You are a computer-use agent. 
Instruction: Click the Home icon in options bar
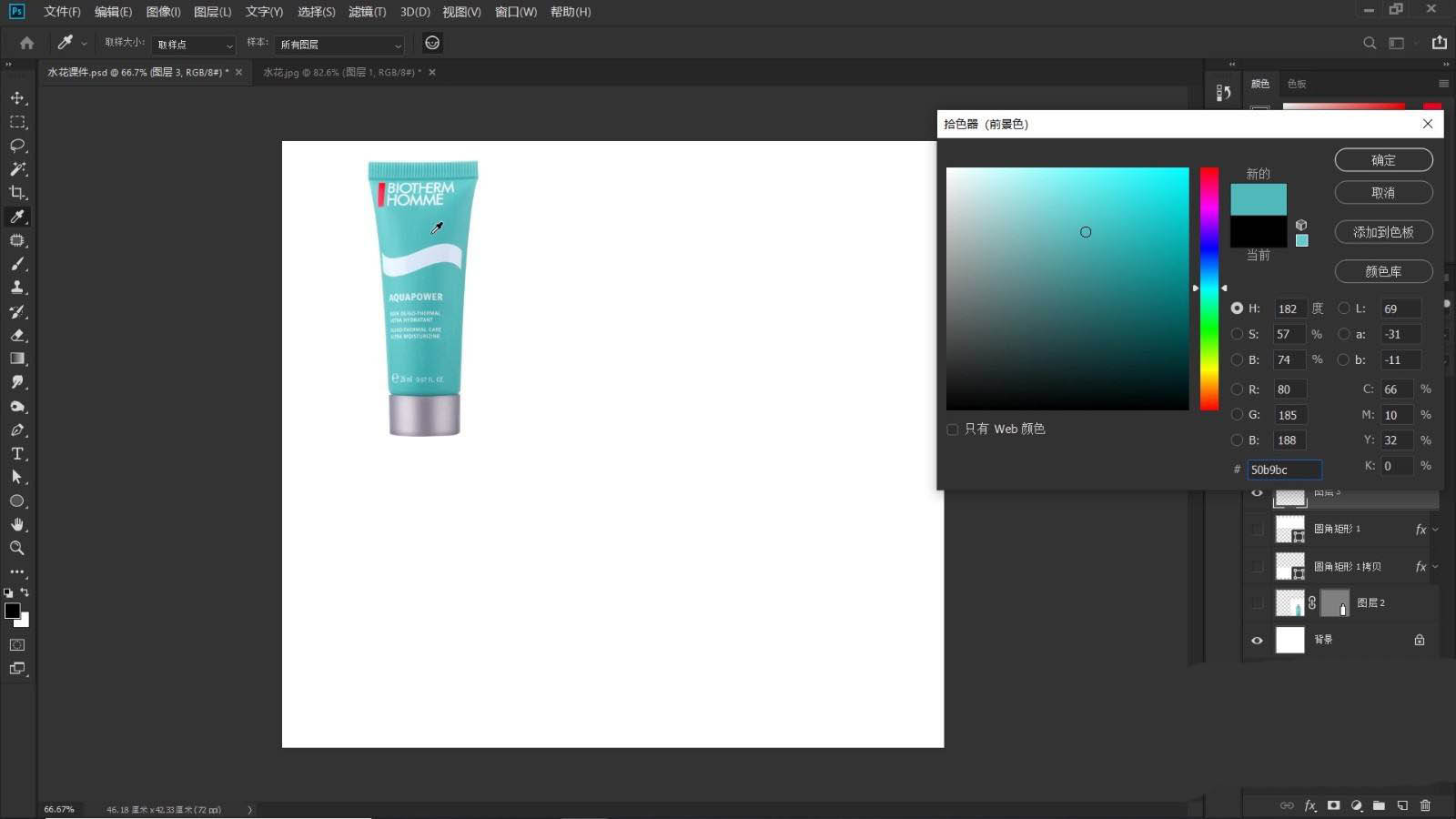click(26, 43)
